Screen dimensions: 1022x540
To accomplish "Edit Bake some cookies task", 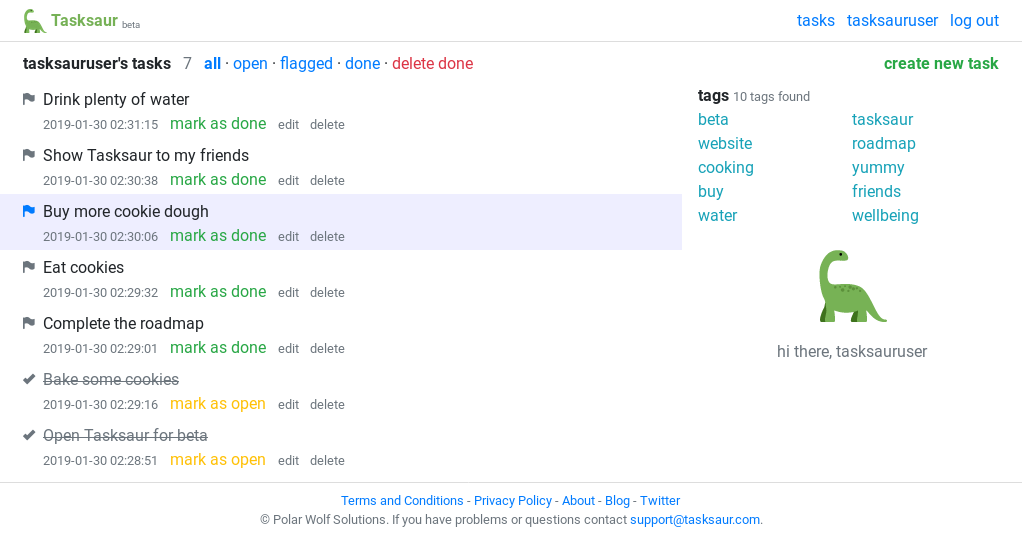I will 289,405.
